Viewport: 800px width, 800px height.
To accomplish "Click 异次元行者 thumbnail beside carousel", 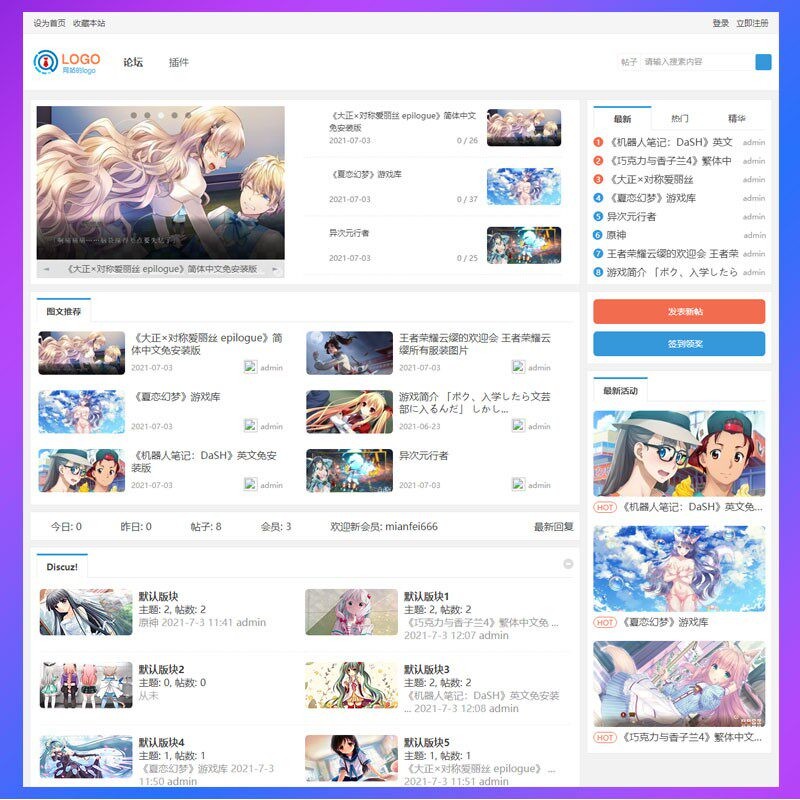I will tap(524, 245).
